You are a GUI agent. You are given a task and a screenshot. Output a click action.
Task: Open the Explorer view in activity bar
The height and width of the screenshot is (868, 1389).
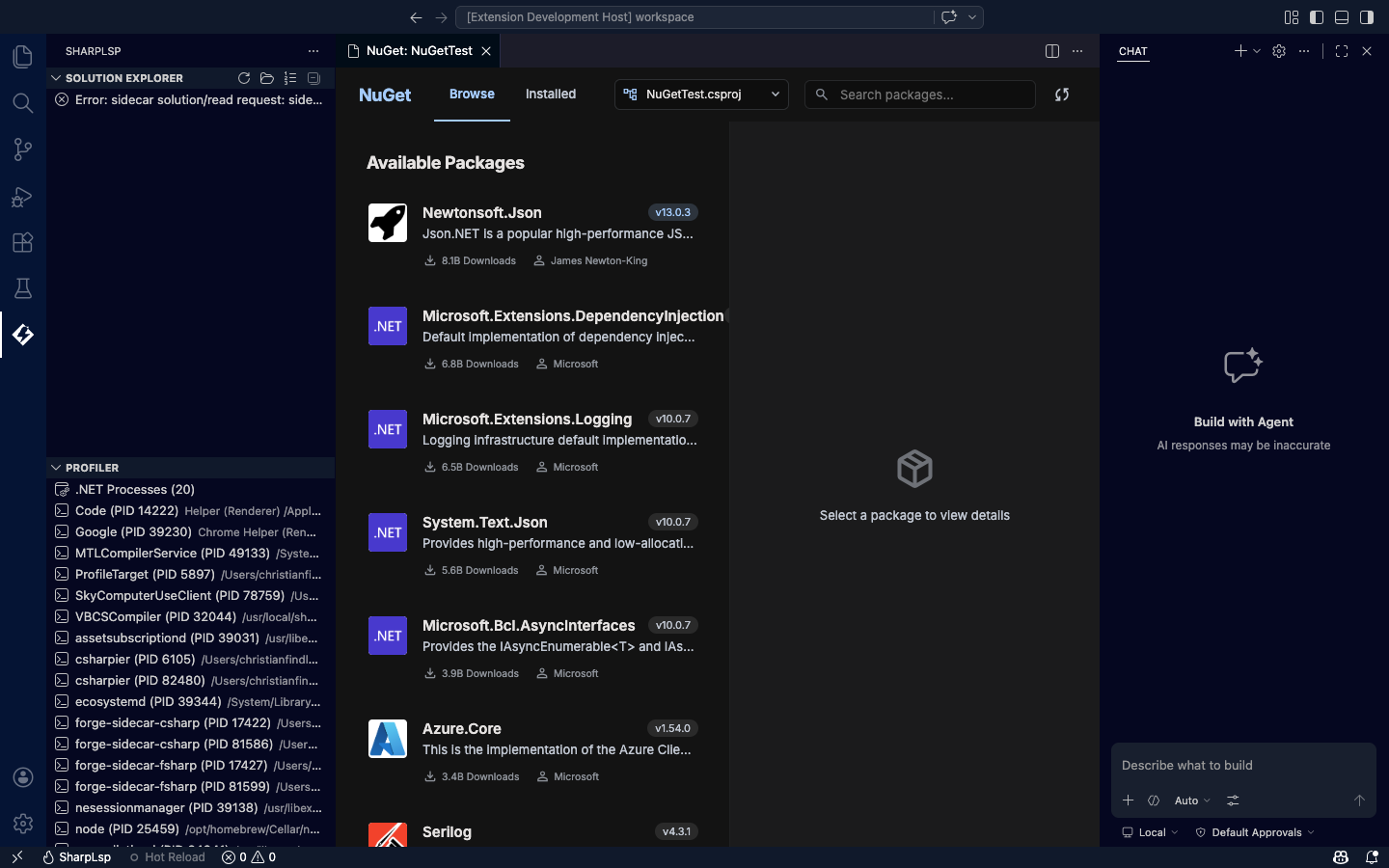[x=23, y=57]
